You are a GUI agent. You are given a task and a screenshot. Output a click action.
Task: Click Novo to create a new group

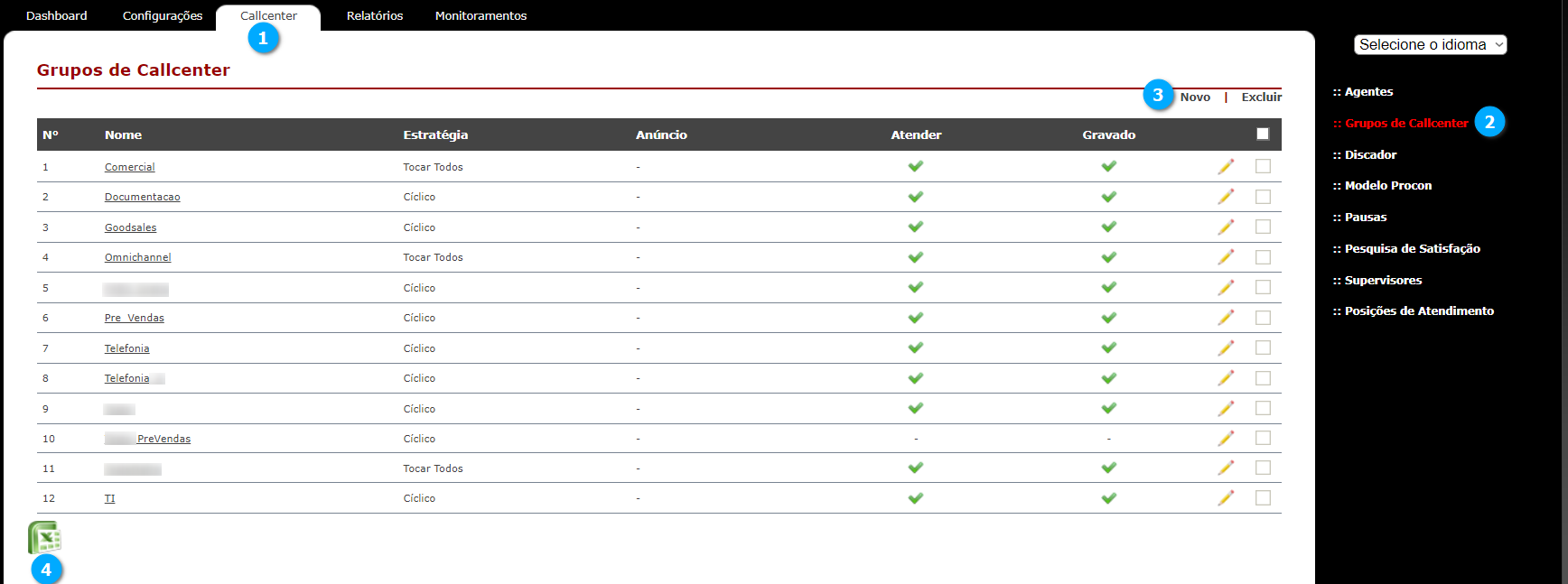point(1195,97)
